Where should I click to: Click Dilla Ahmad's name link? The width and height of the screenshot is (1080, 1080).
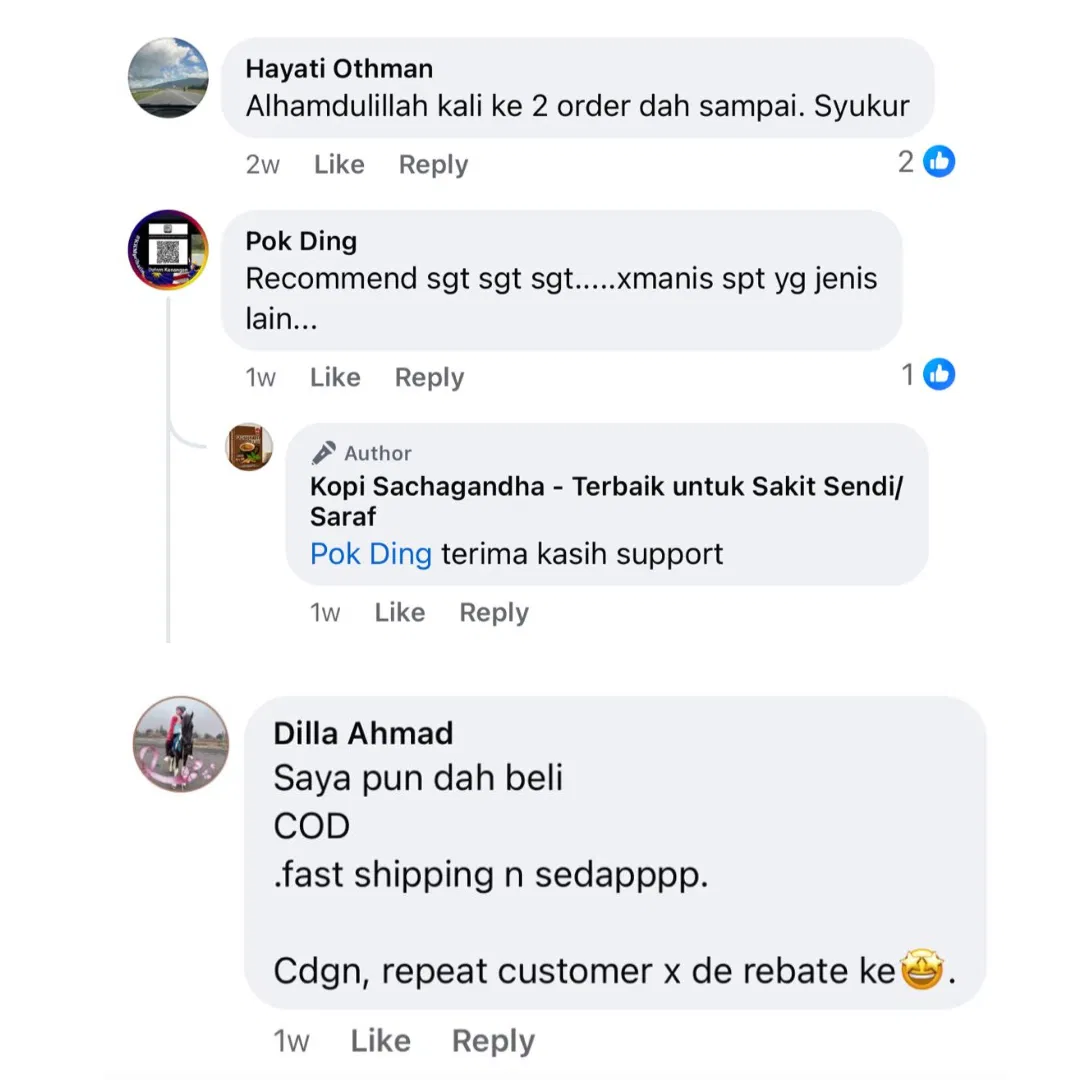pyautogui.click(x=363, y=733)
